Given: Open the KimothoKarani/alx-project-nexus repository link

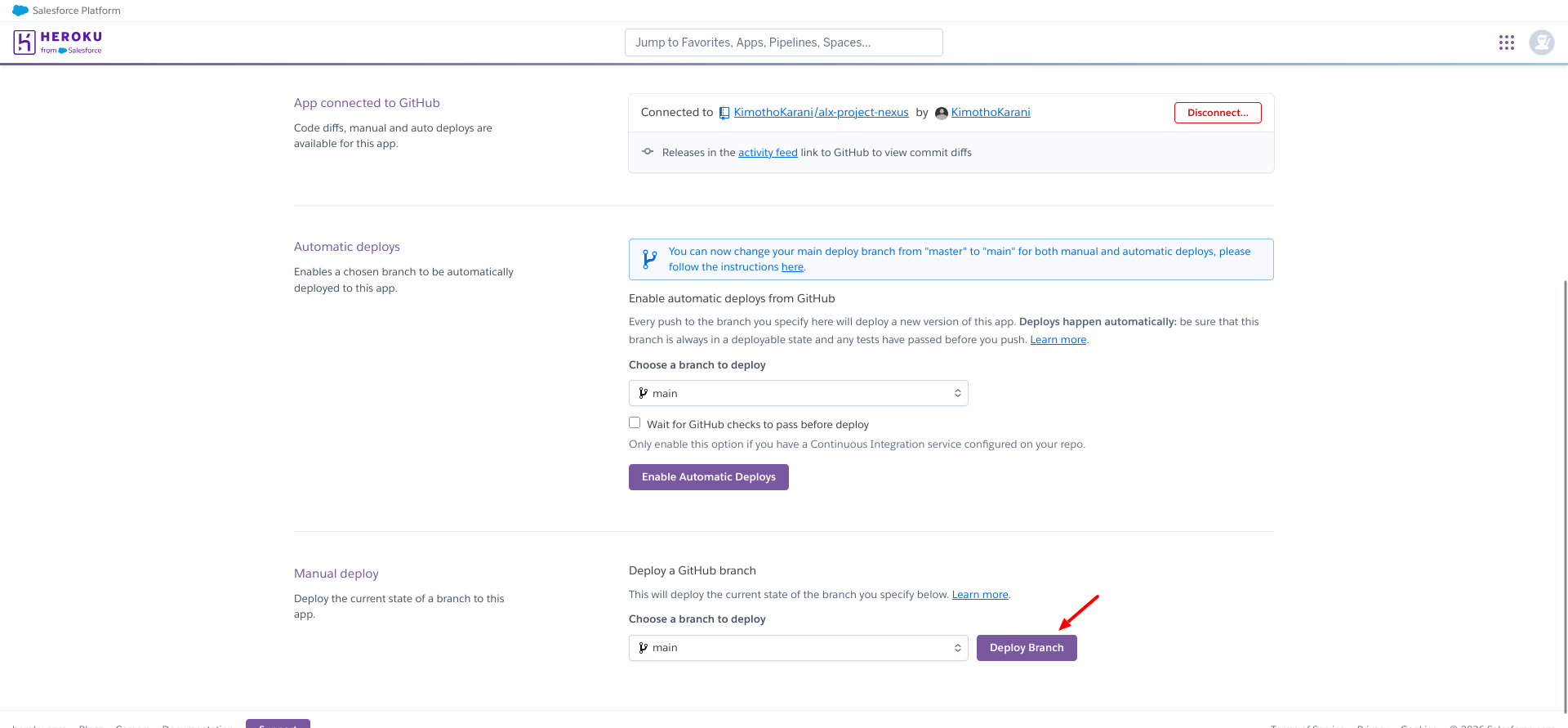Looking at the screenshot, I should tap(821, 113).
